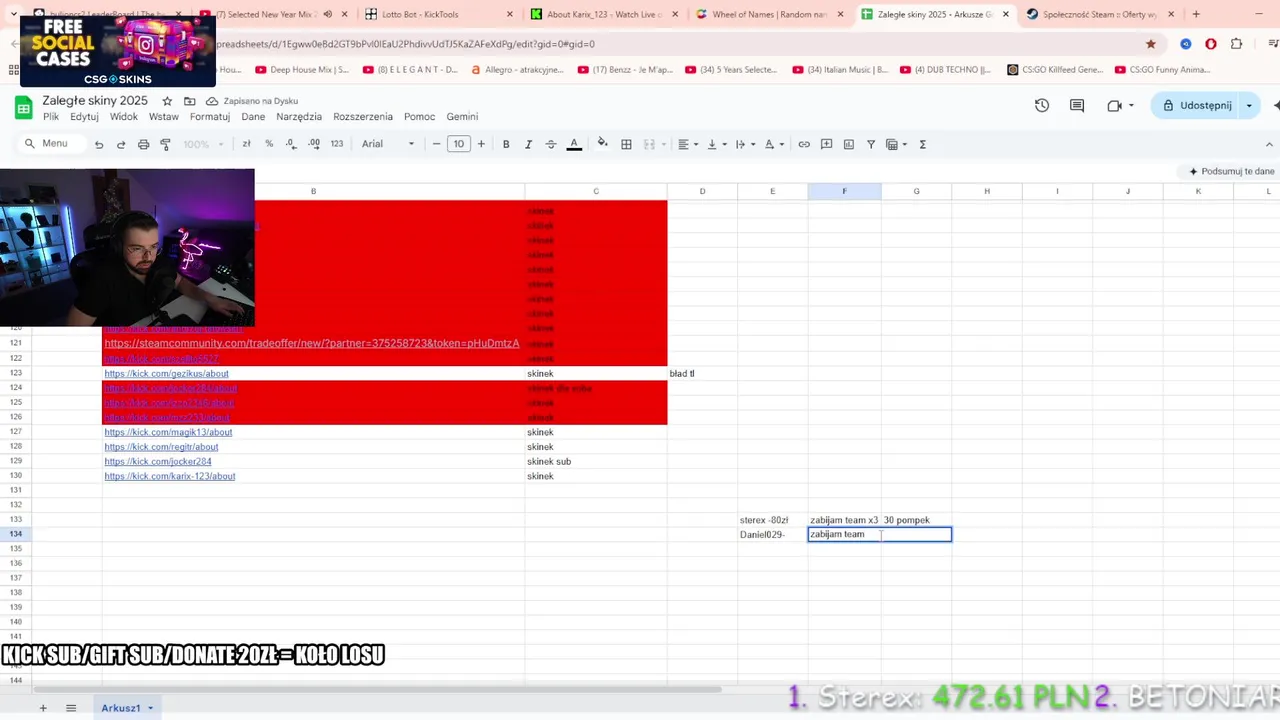1280x720 pixels.
Task: Select the paint format roller tool
Action: pos(165,144)
